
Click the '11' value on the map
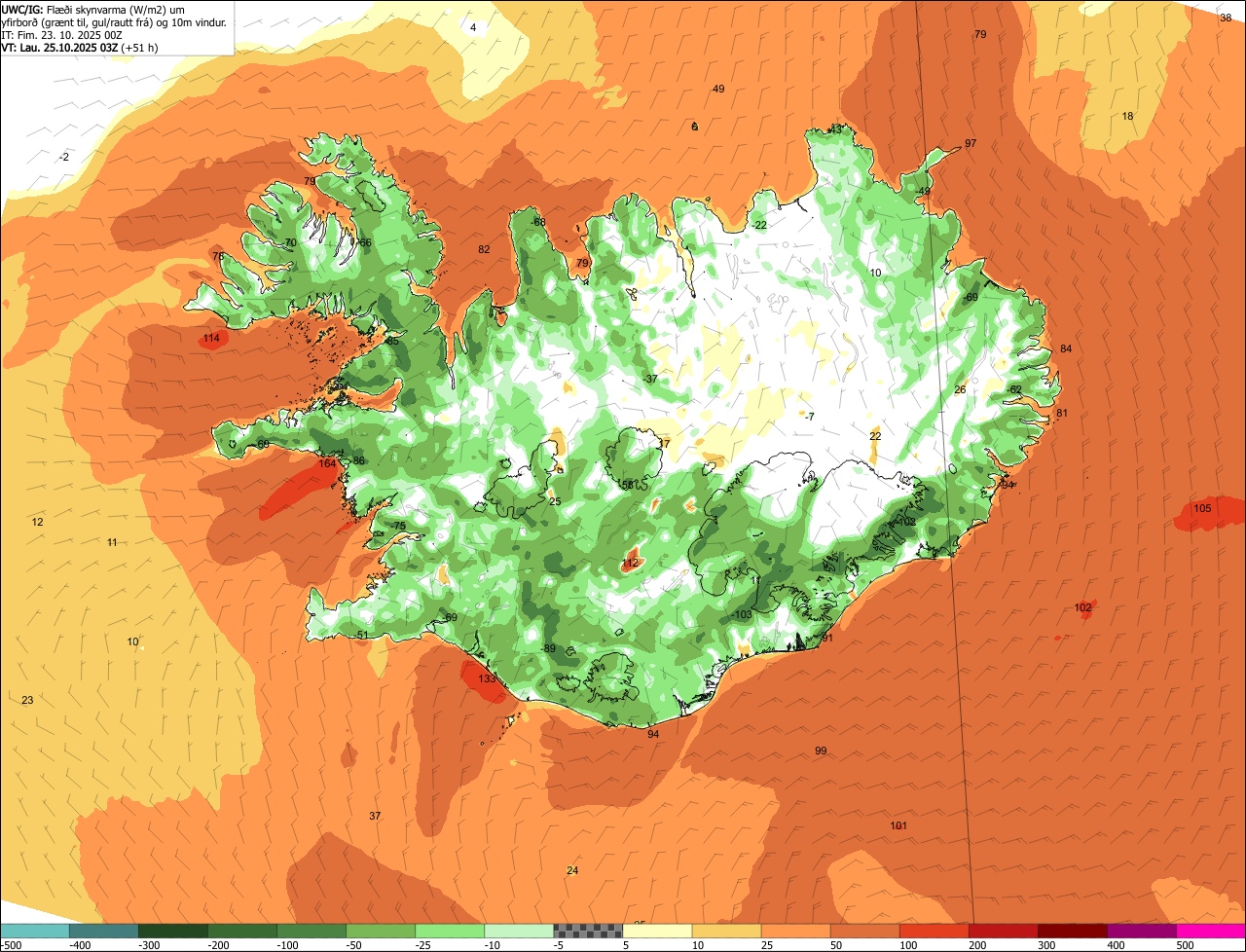112,542
